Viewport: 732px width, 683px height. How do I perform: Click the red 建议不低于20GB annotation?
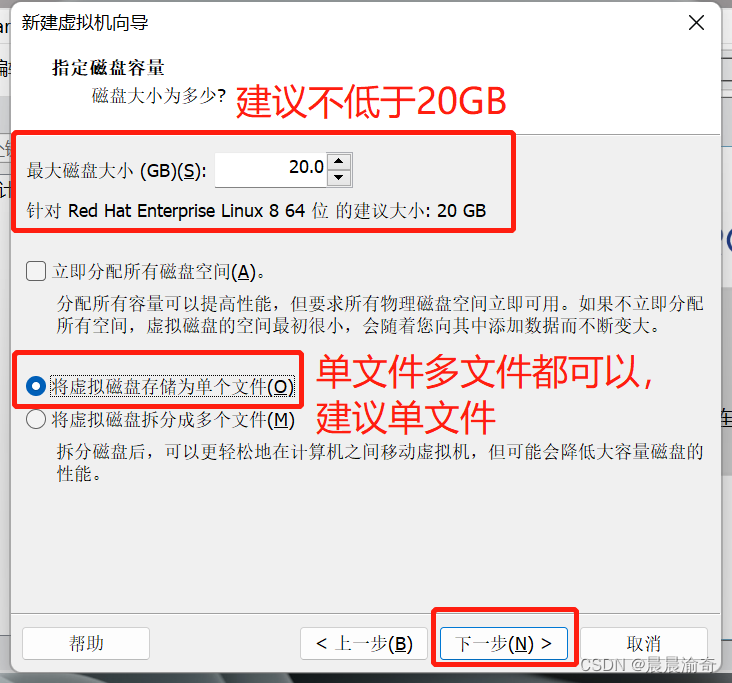(x=371, y=101)
